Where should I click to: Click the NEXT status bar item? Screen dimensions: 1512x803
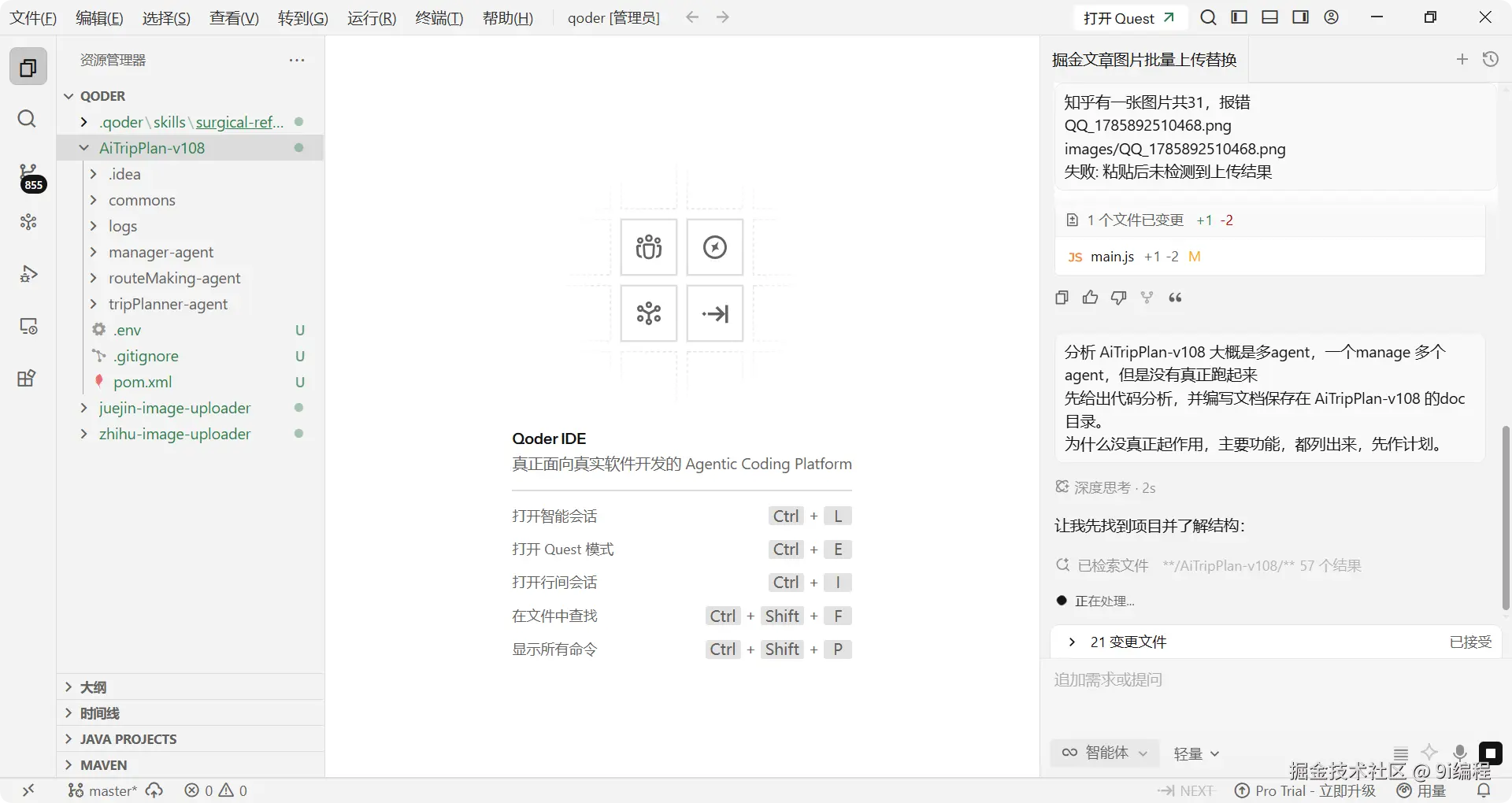[x=1185, y=790]
